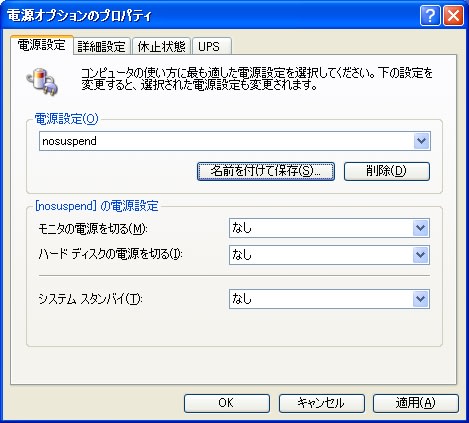The width and height of the screenshot is (469, 423).
Task: Click the 名前を付けて保存 button
Action: [x=266, y=171]
